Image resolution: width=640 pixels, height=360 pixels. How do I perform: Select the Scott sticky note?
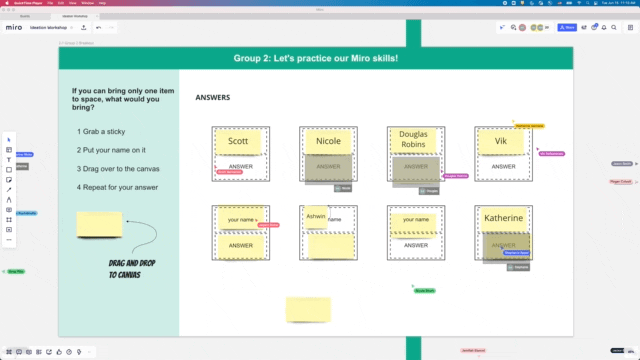tap(238, 141)
